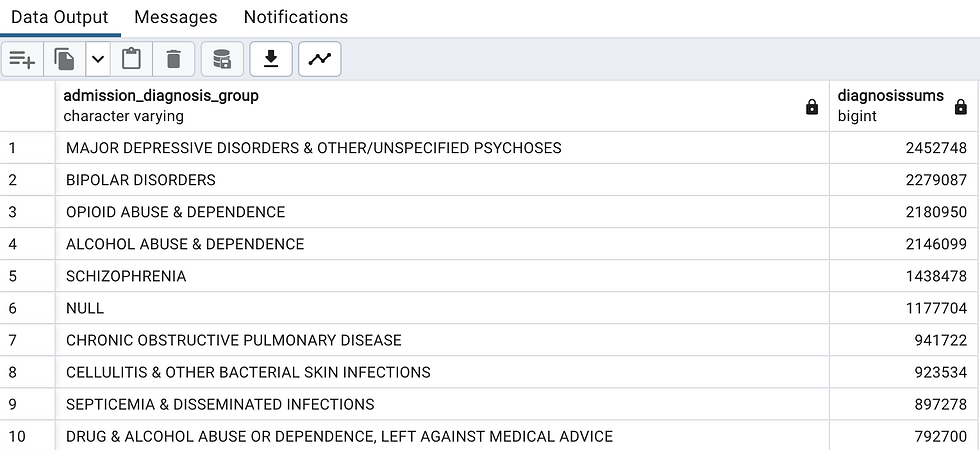Screen dimensions: 980x450
Task: Select row number 1 header
Action: point(28,148)
